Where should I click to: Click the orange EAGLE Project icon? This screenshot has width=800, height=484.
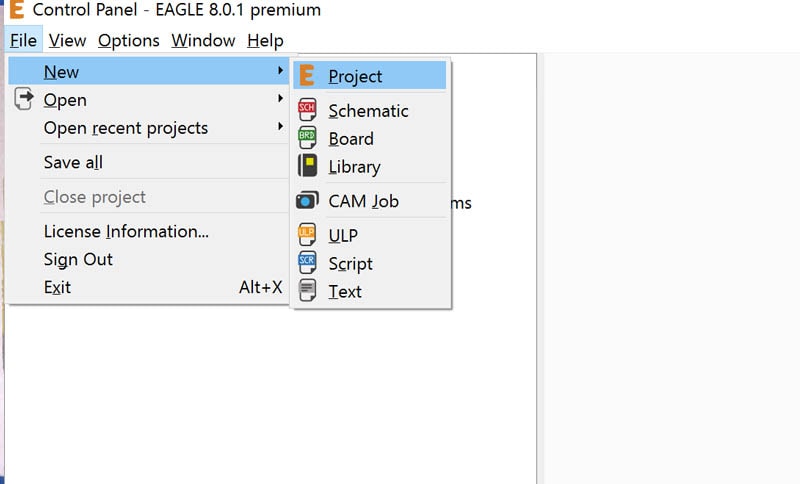tap(307, 75)
